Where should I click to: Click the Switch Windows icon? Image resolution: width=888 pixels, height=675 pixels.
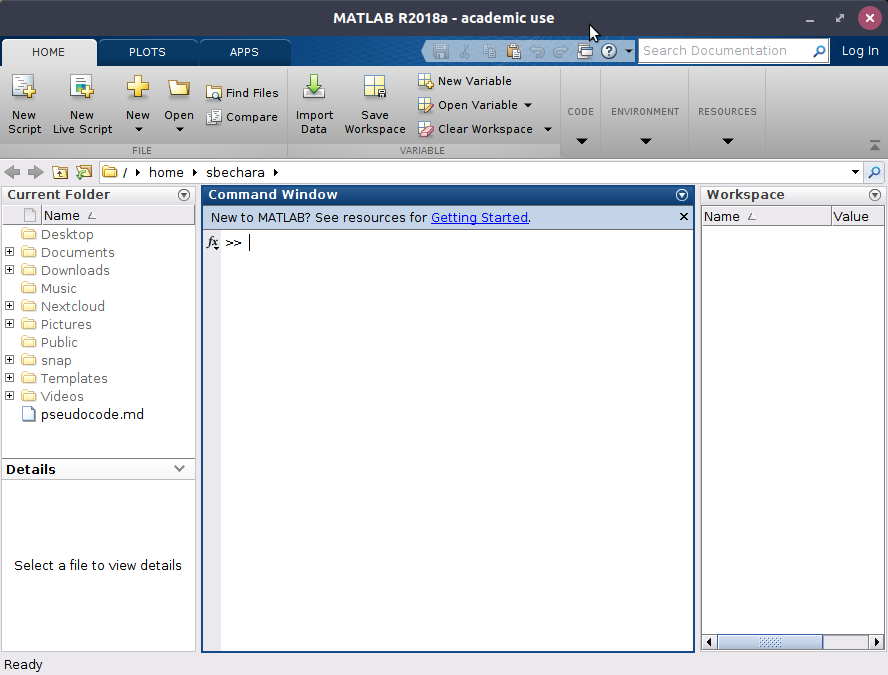tap(585, 52)
